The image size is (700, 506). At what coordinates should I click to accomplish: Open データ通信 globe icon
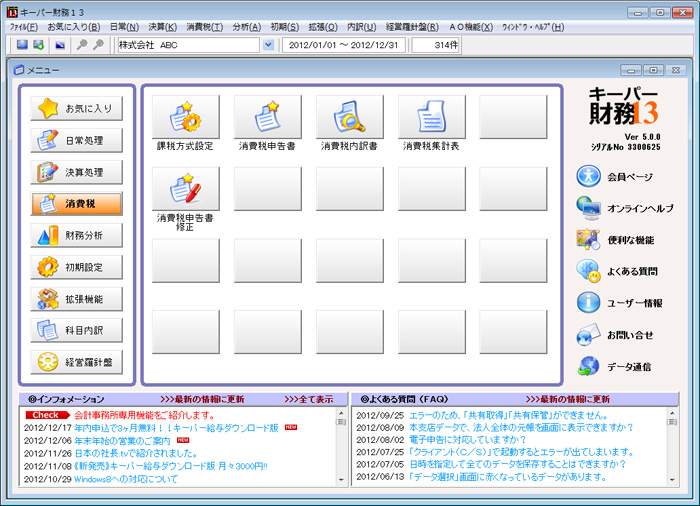588,366
